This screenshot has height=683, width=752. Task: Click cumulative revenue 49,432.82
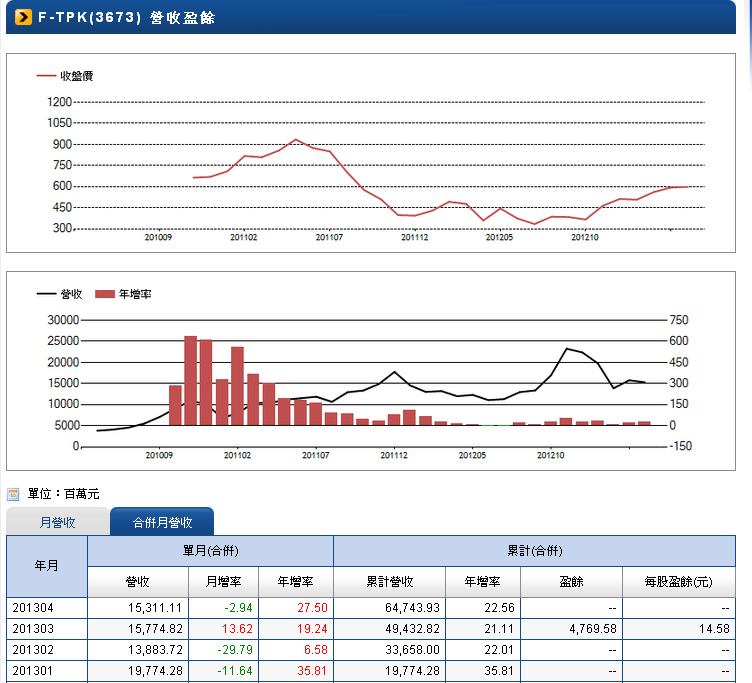coord(412,629)
